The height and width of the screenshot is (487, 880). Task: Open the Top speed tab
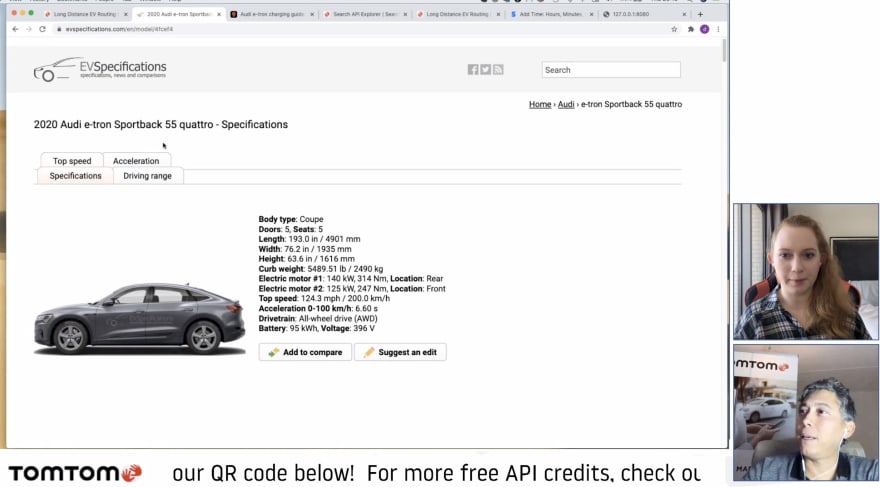pyautogui.click(x=72, y=161)
